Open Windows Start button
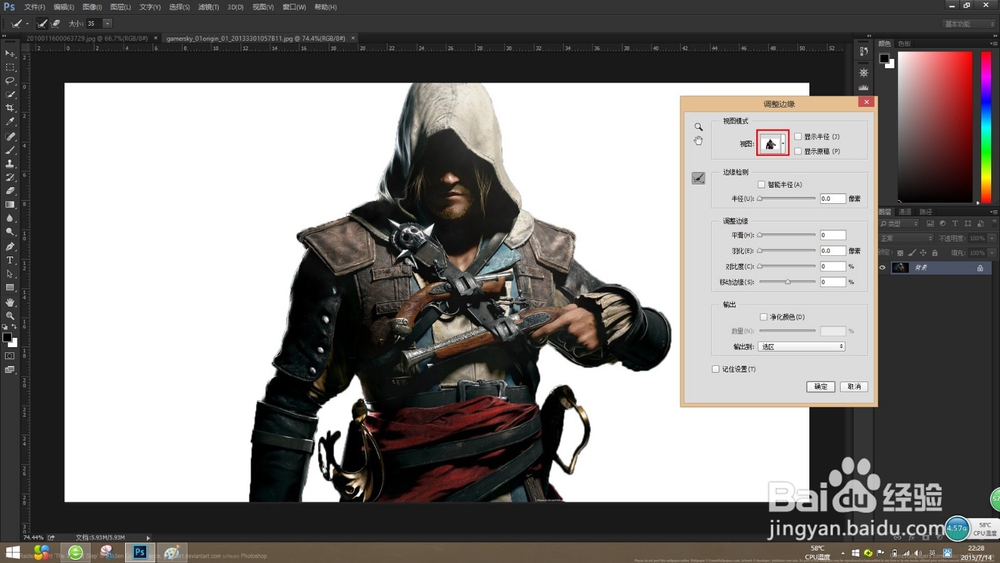1000x563 pixels. [12, 552]
